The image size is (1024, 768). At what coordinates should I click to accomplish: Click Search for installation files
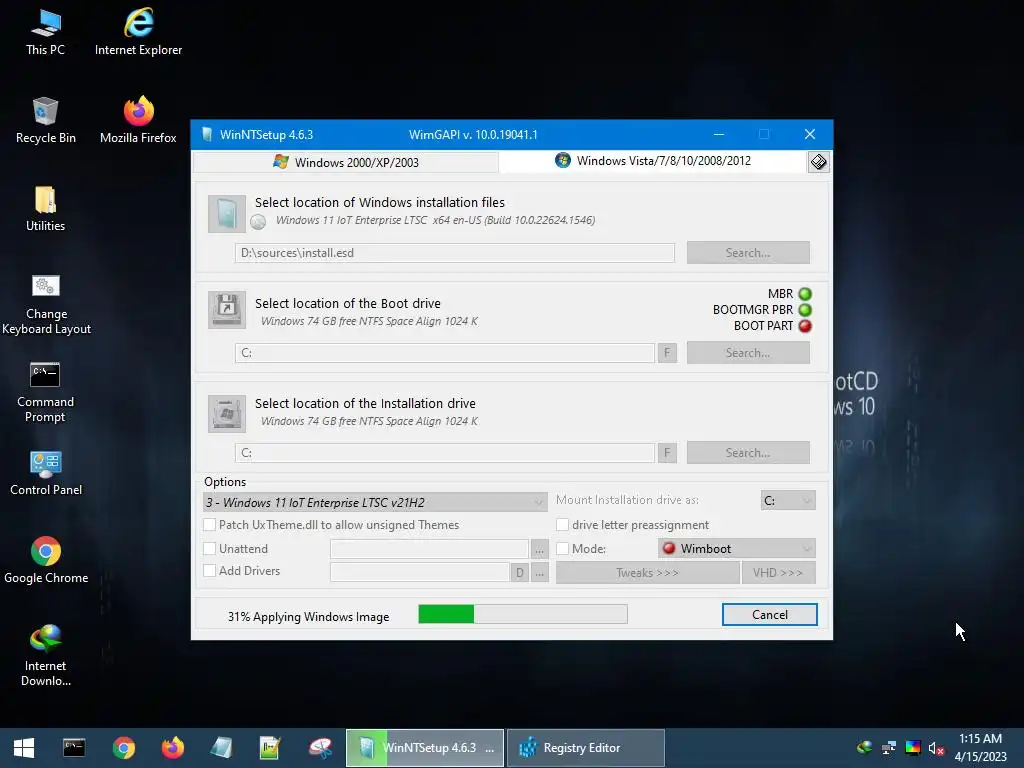pyautogui.click(x=748, y=253)
